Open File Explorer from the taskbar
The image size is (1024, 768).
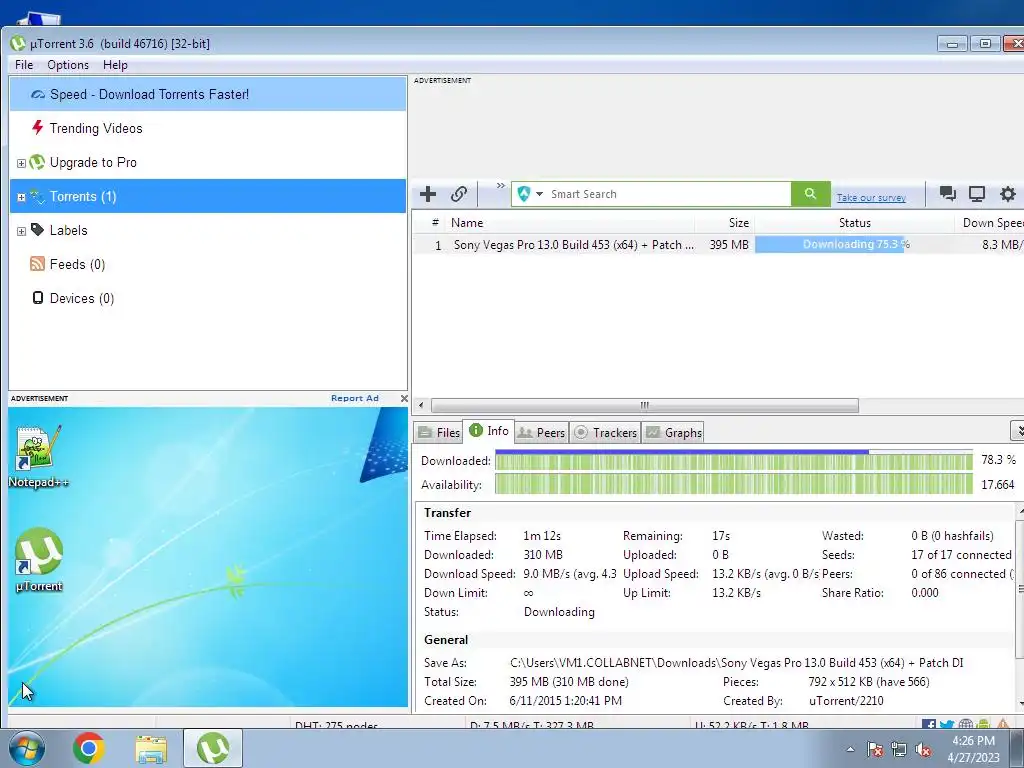tap(151, 749)
